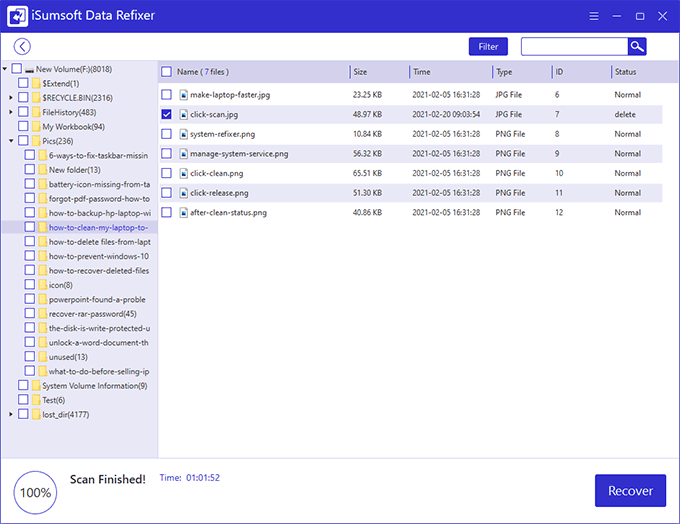
Task: Check the click-release.png checkbox
Action: 167,193
